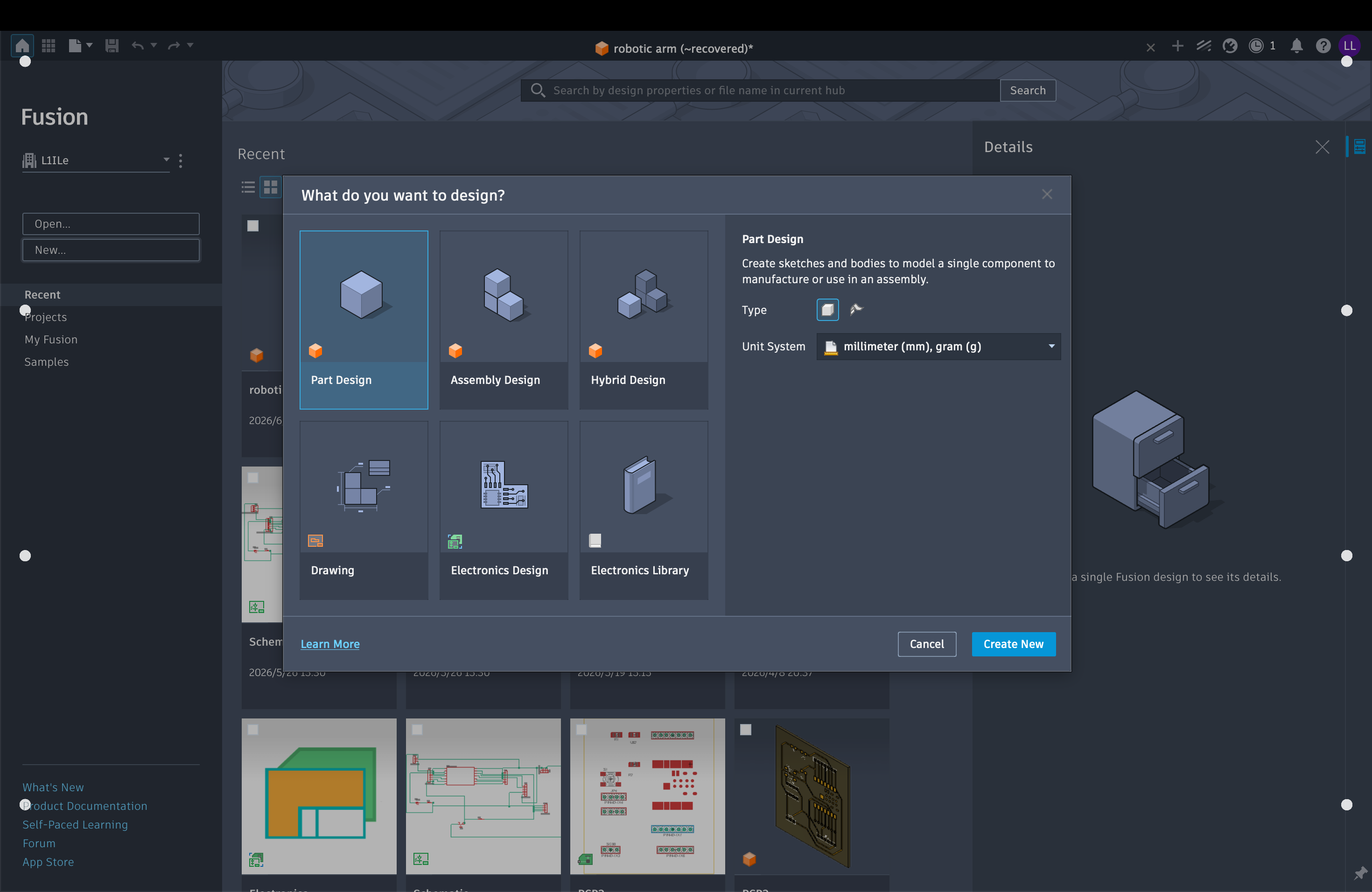Select My Fusion in the sidebar

pyautogui.click(x=51, y=339)
